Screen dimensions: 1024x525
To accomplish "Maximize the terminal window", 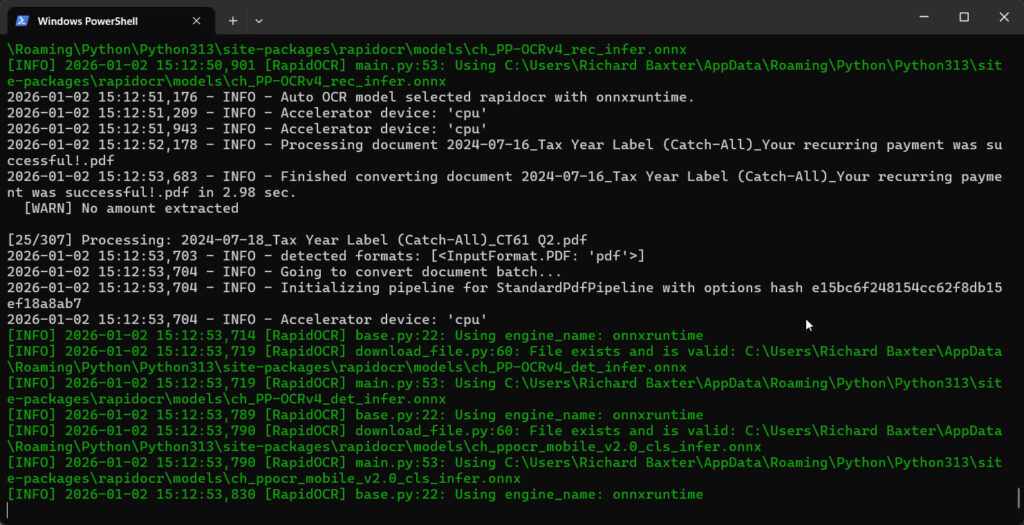I will [964, 17].
